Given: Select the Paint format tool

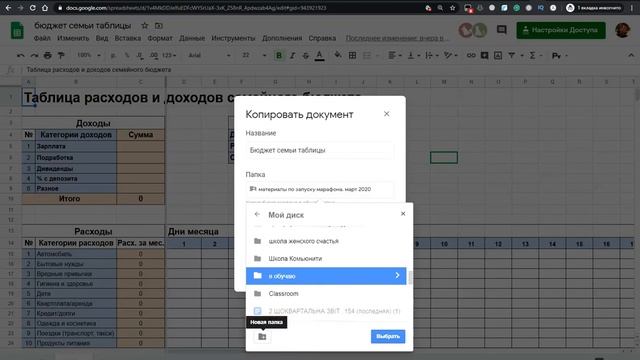Looking at the screenshot, I should [61, 55].
